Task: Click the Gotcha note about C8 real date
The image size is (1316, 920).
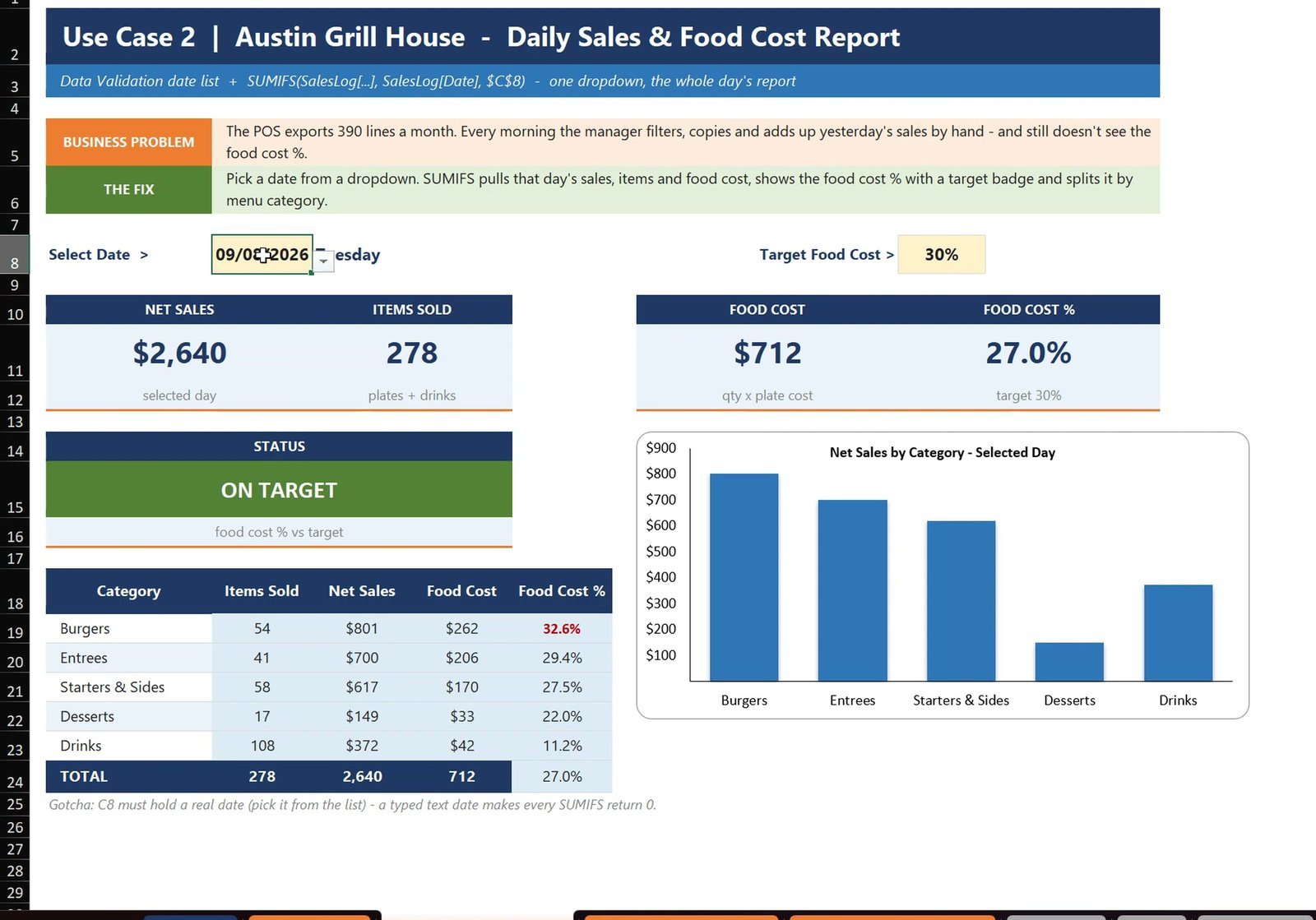Action: [352, 805]
